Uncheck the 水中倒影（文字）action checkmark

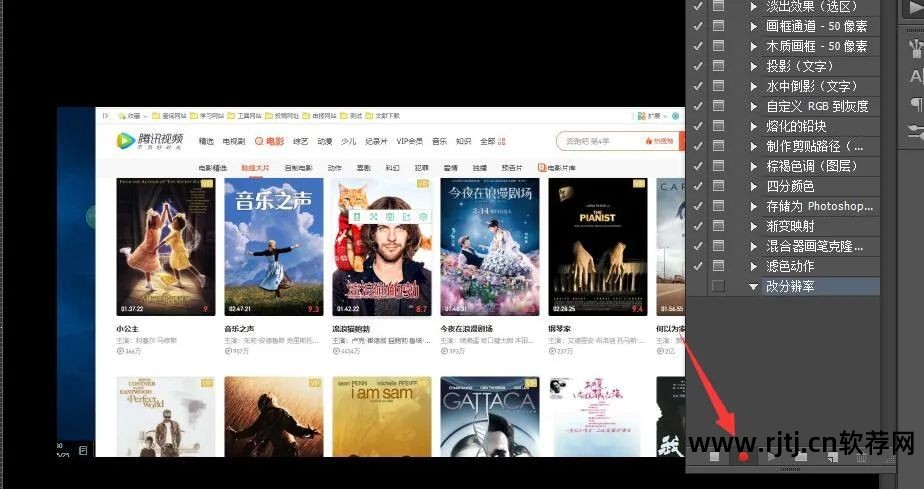pos(698,86)
